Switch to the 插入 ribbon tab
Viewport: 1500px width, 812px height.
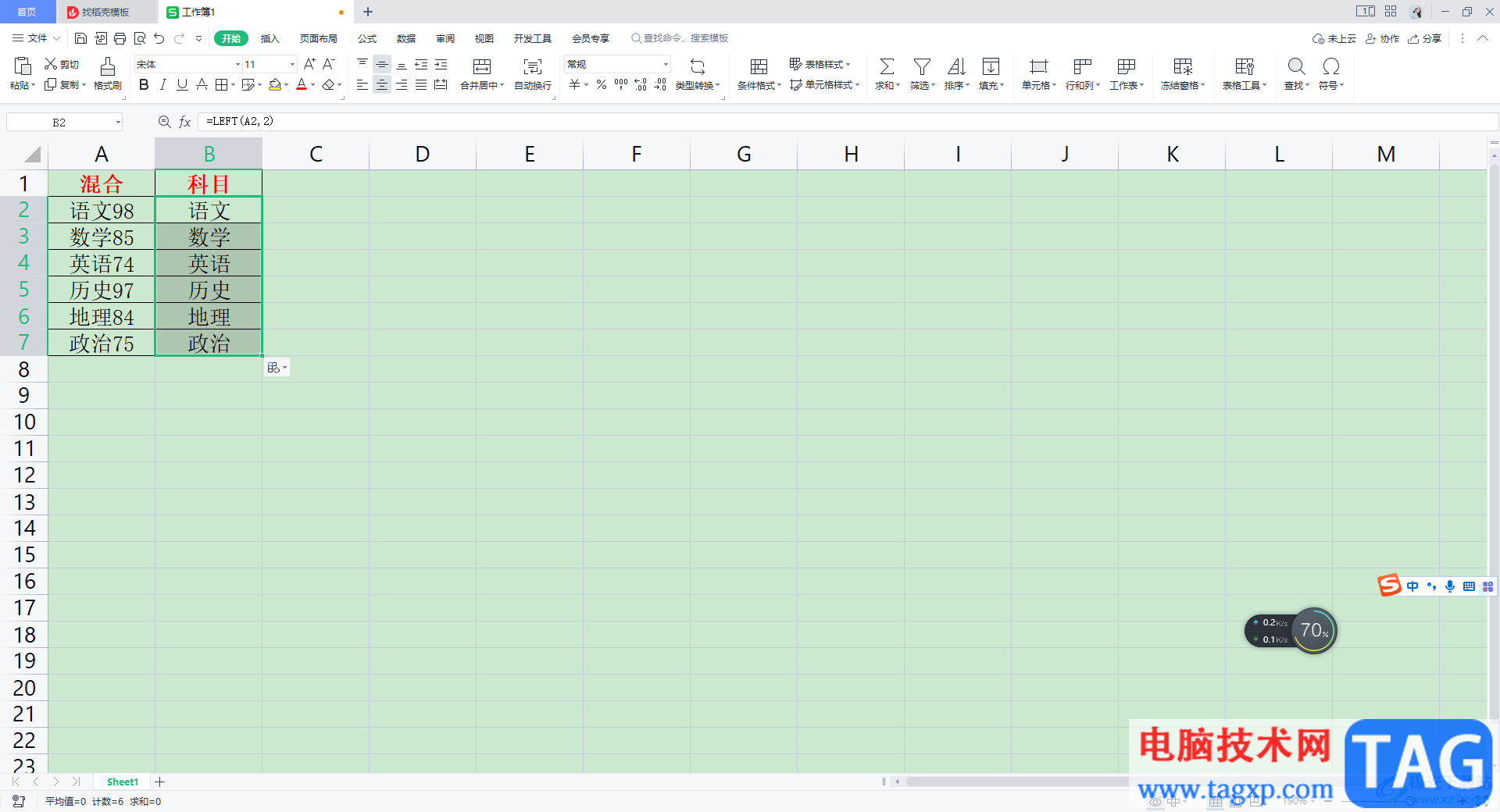click(x=270, y=38)
